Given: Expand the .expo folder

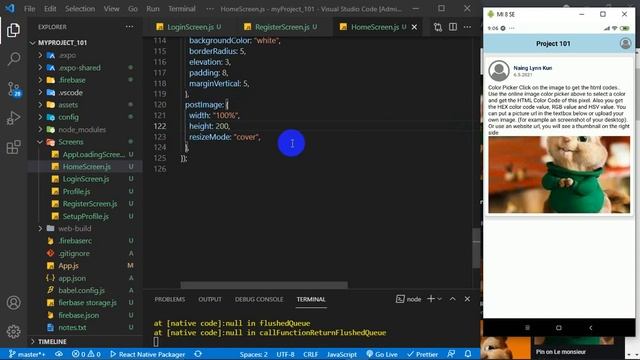Looking at the screenshot, I should 40,55.
